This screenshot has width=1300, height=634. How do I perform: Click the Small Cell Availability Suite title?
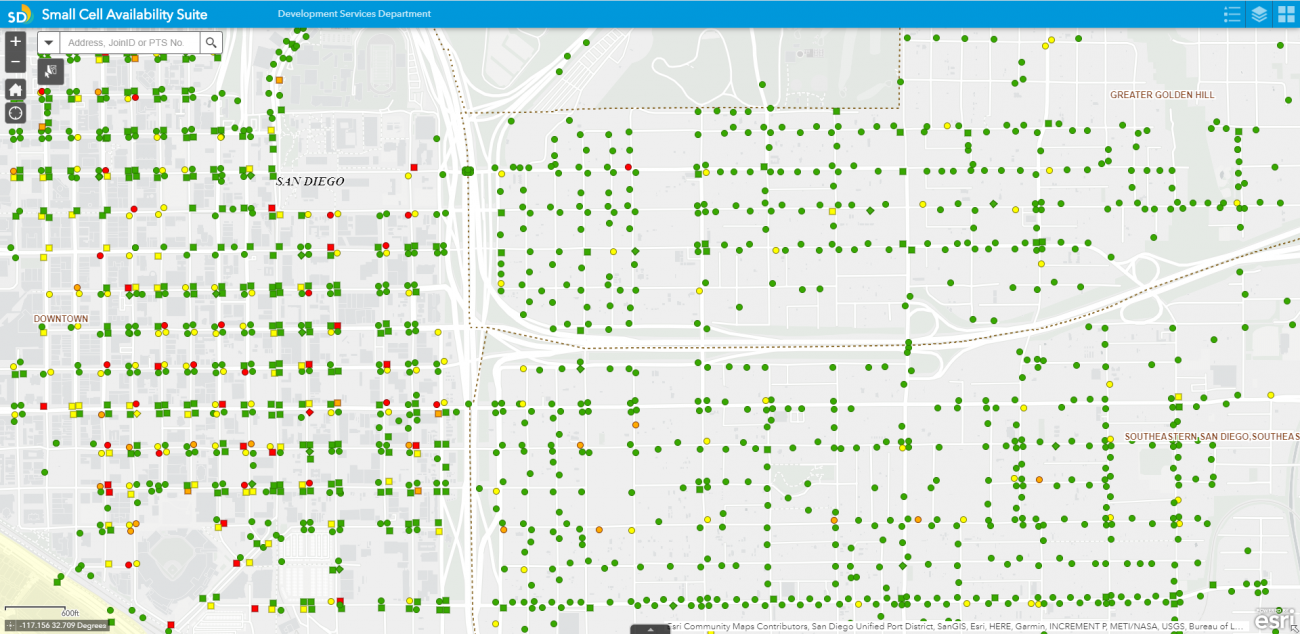pos(125,14)
